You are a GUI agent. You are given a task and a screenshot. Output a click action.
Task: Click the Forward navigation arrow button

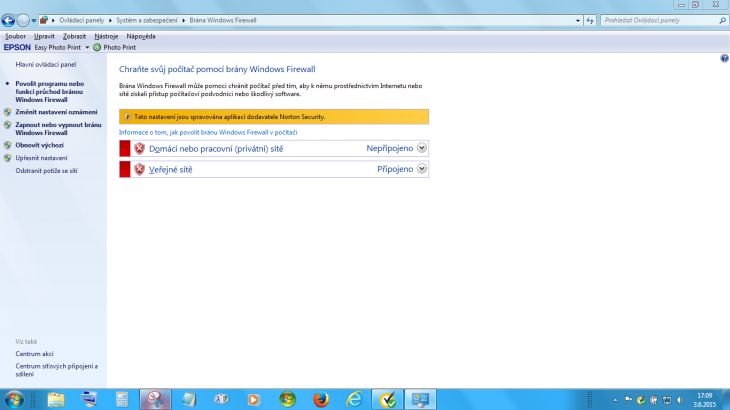tap(23, 20)
